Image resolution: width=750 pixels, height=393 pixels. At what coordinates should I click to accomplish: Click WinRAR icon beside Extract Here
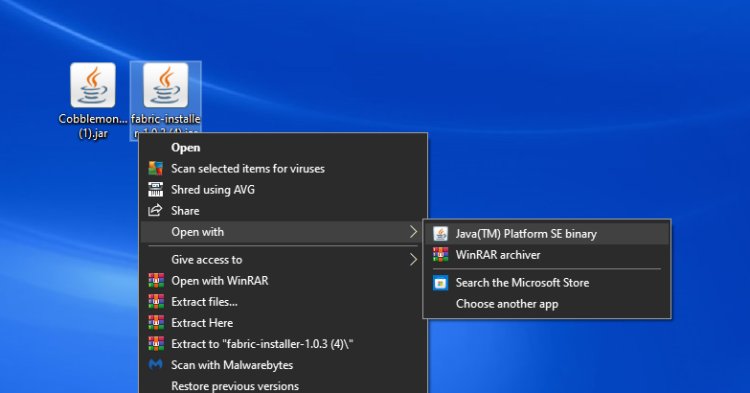(x=156, y=323)
